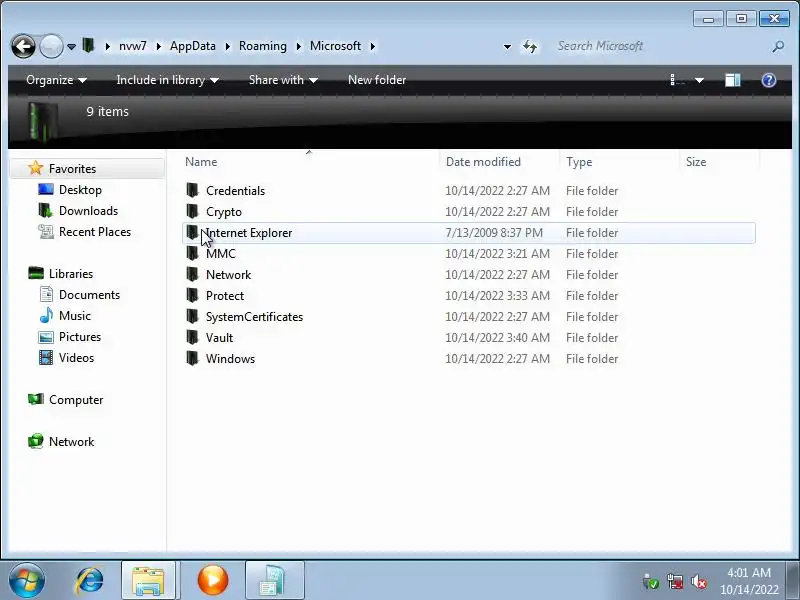The image size is (800, 600).
Task: Click the address bar root folder icon
Action: (x=88, y=45)
